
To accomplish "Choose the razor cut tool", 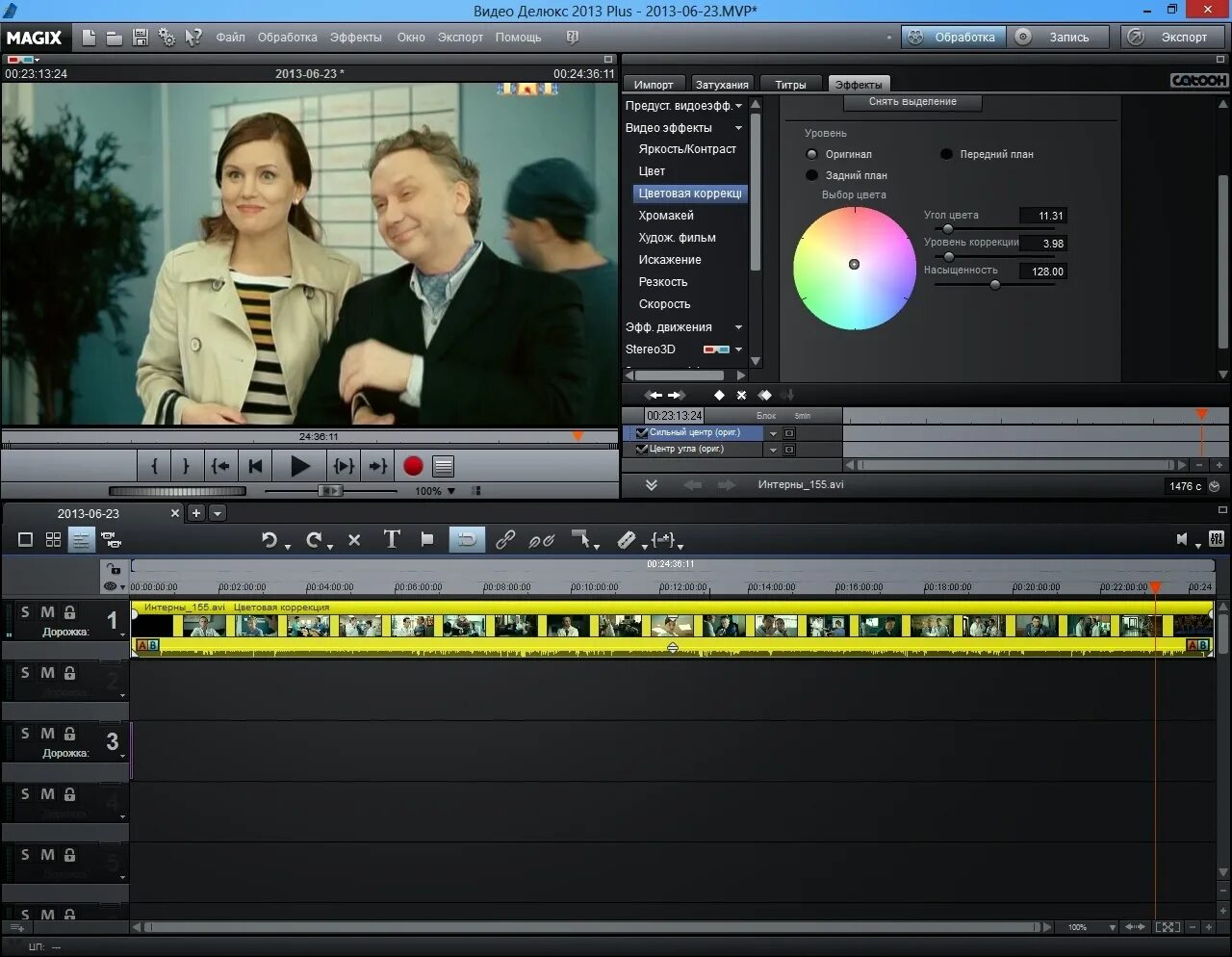I will [627, 540].
